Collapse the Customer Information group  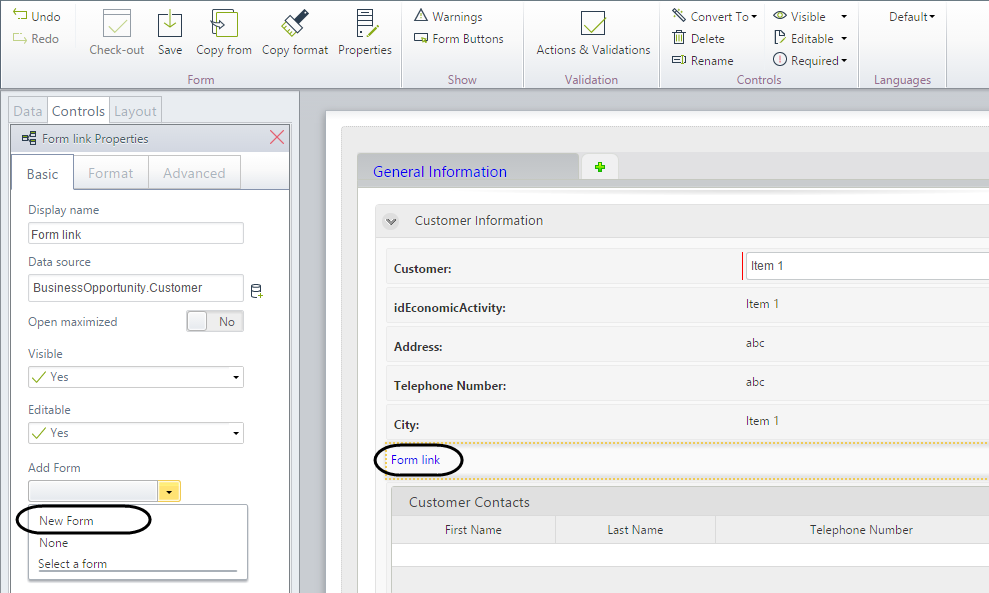[391, 221]
